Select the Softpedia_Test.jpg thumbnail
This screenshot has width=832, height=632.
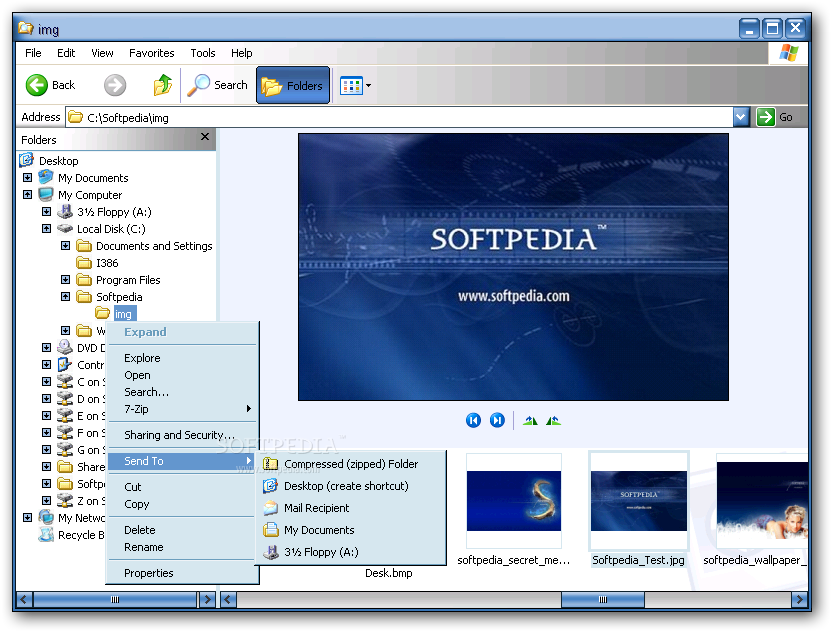pyautogui.click(x=638, y=500)
